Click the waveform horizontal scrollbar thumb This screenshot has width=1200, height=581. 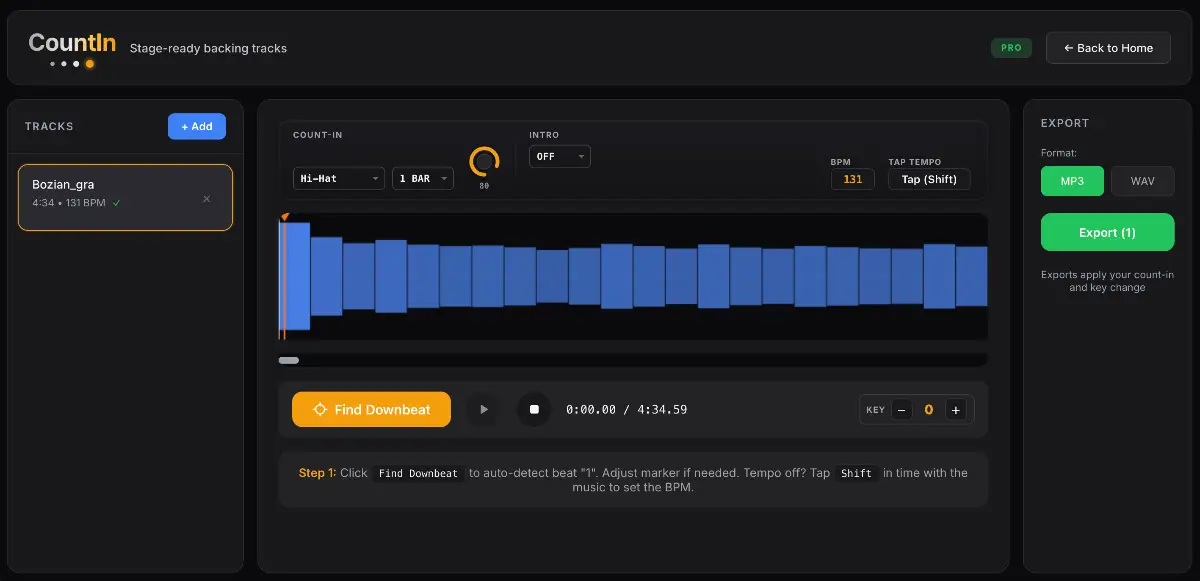pyautogui.click(x=289, y=360)
